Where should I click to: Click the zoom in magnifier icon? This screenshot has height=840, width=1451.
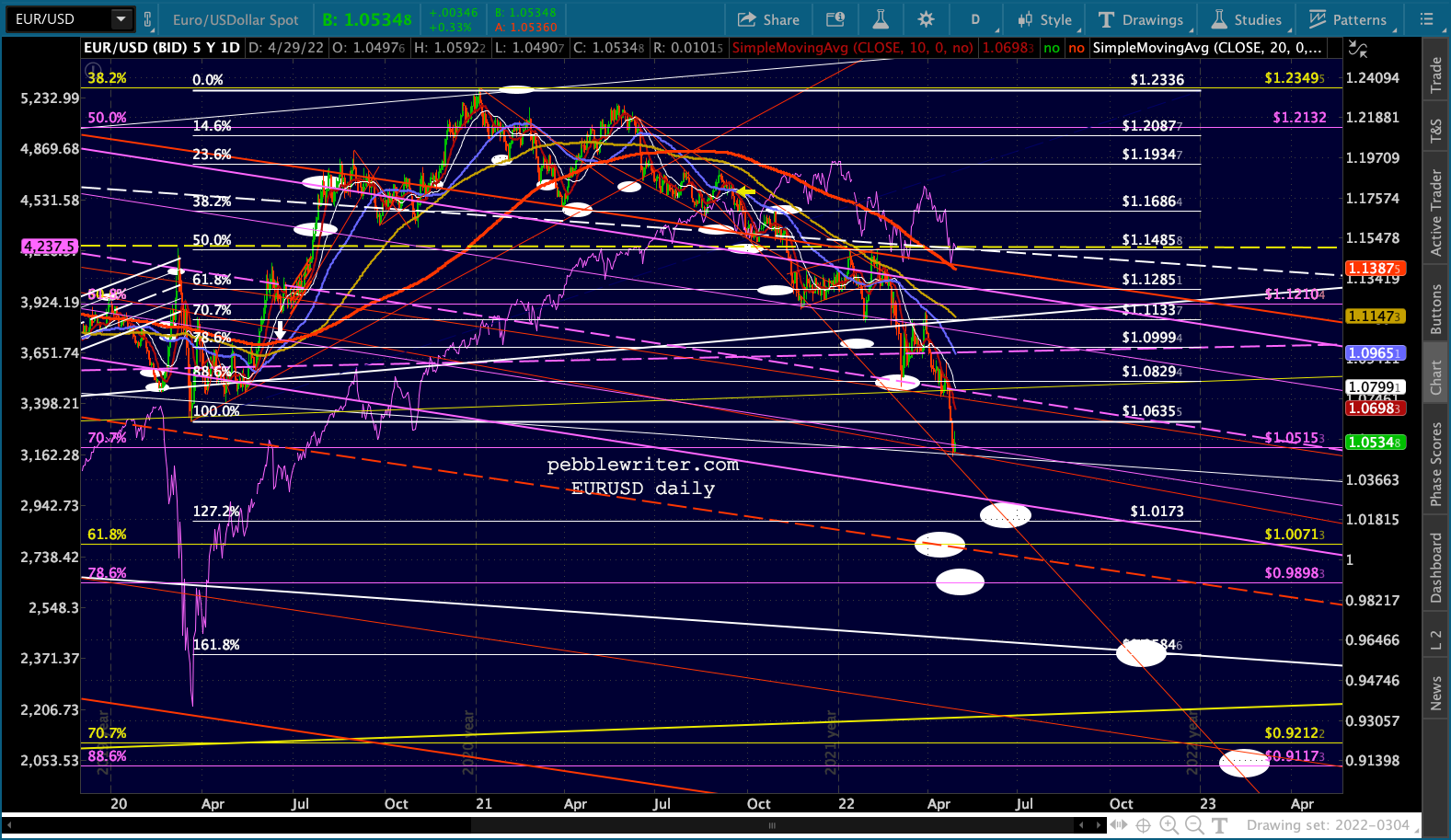pyautogui.click(x=1169, y=825)
